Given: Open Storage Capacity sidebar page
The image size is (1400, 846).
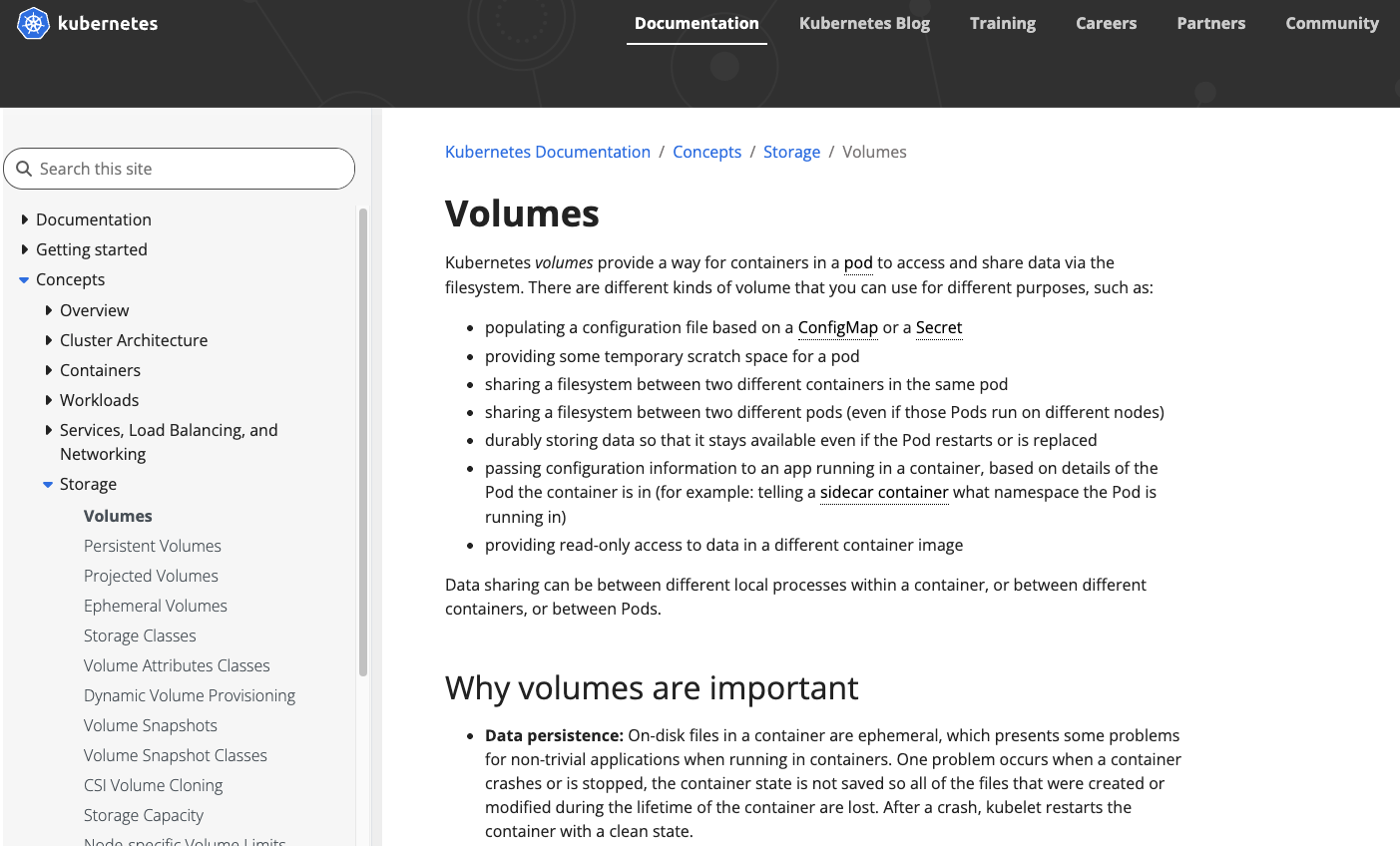Looking at the screenshot, I should click(x=144, y=815).
